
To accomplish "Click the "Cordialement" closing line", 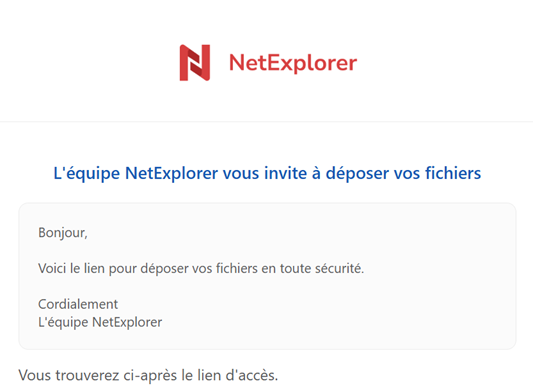I will pos(78,304).
